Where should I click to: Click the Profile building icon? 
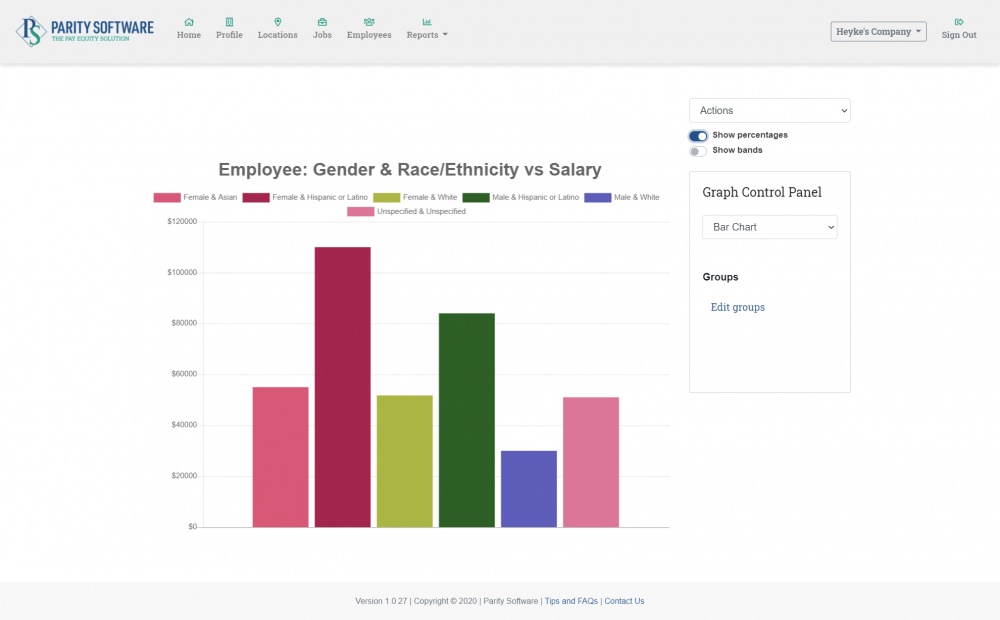pyautogui.click(x=229, y=22)
